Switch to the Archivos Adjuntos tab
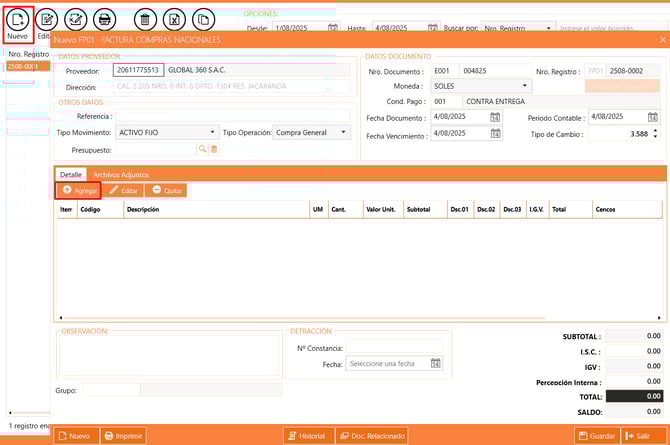670x445 pixels. [121, 174]
